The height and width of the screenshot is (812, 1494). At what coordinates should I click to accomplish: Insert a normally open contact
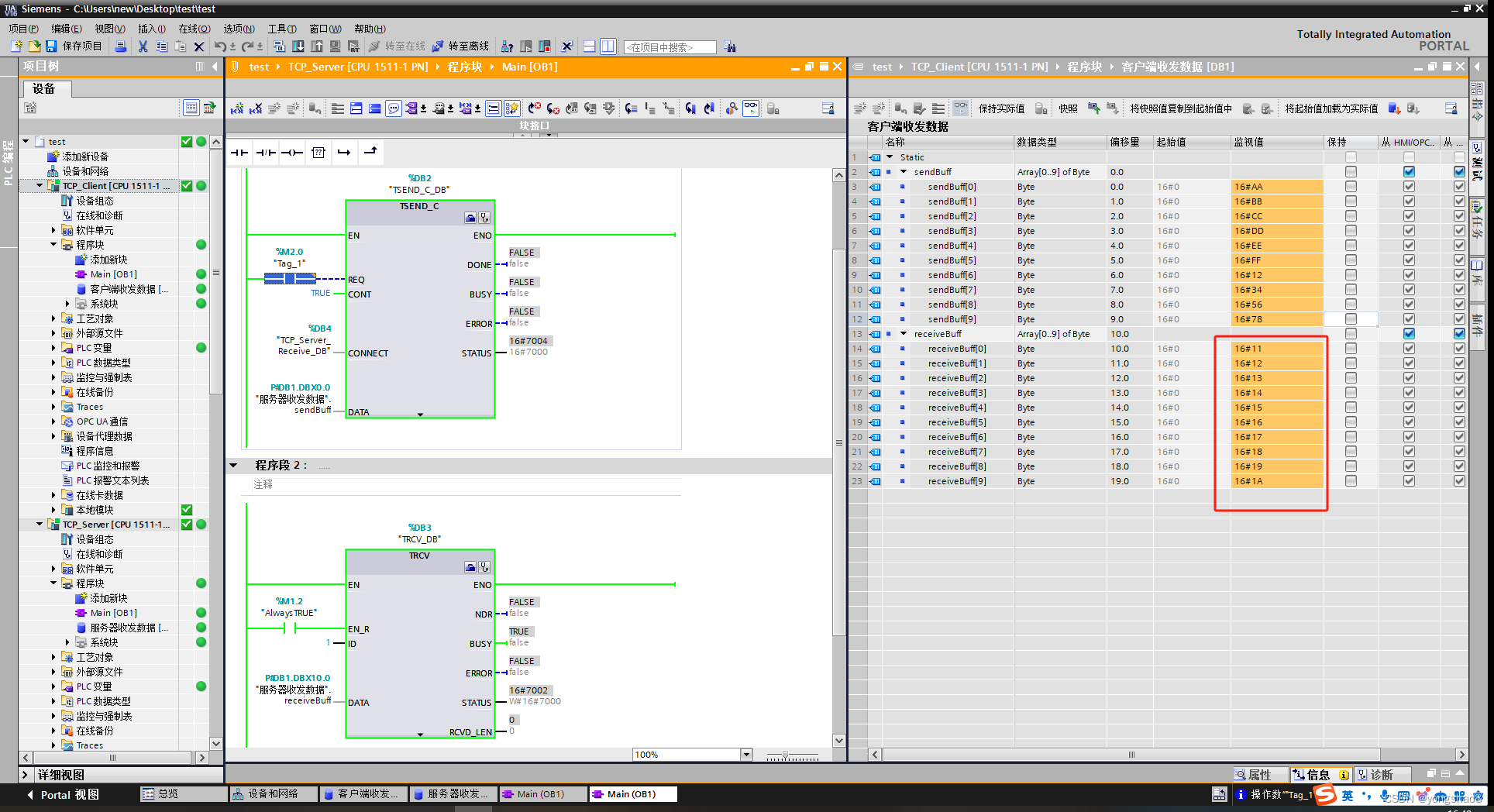point(239,153)
